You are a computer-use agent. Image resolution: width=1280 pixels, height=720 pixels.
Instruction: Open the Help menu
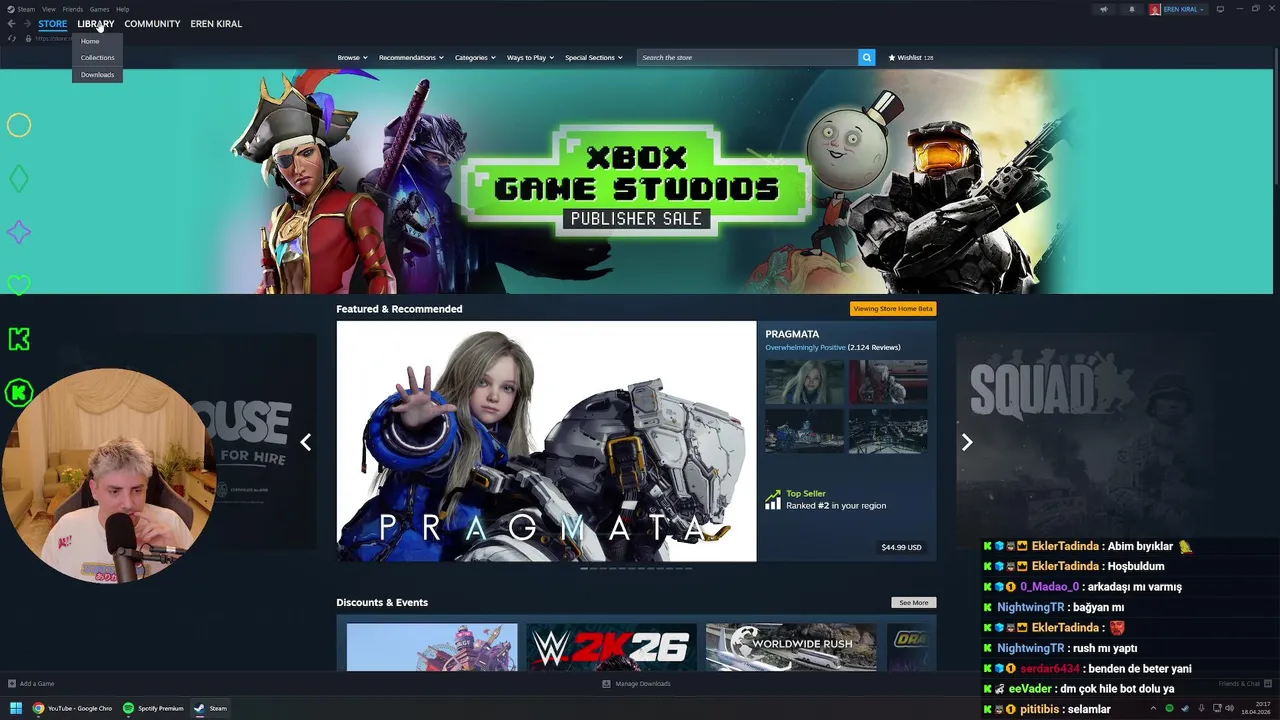click(122, 9)
